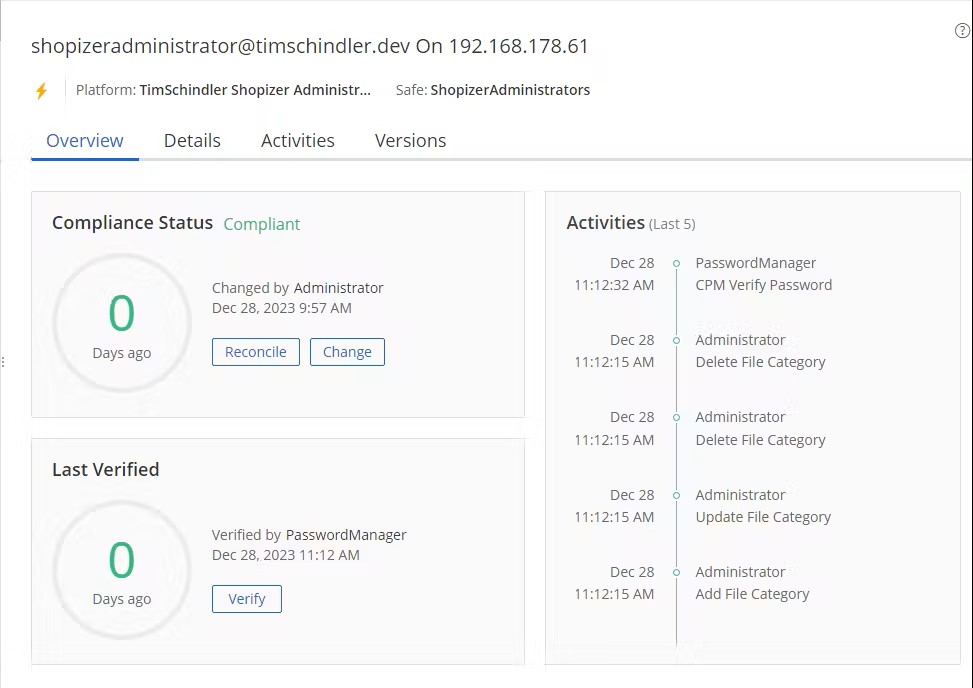Screen dimensions: 973x688
Task: Switch to the Versions tab
Action: 410,140
